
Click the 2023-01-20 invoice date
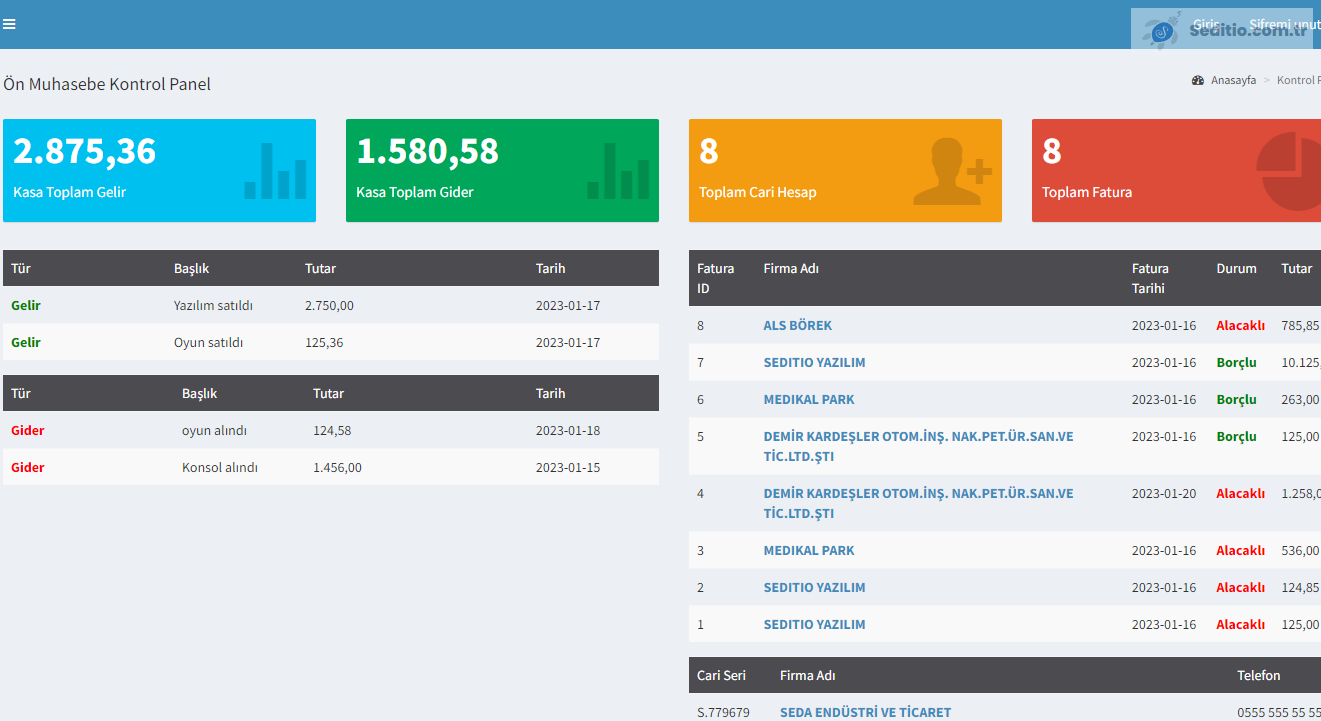click(1164, 493)
